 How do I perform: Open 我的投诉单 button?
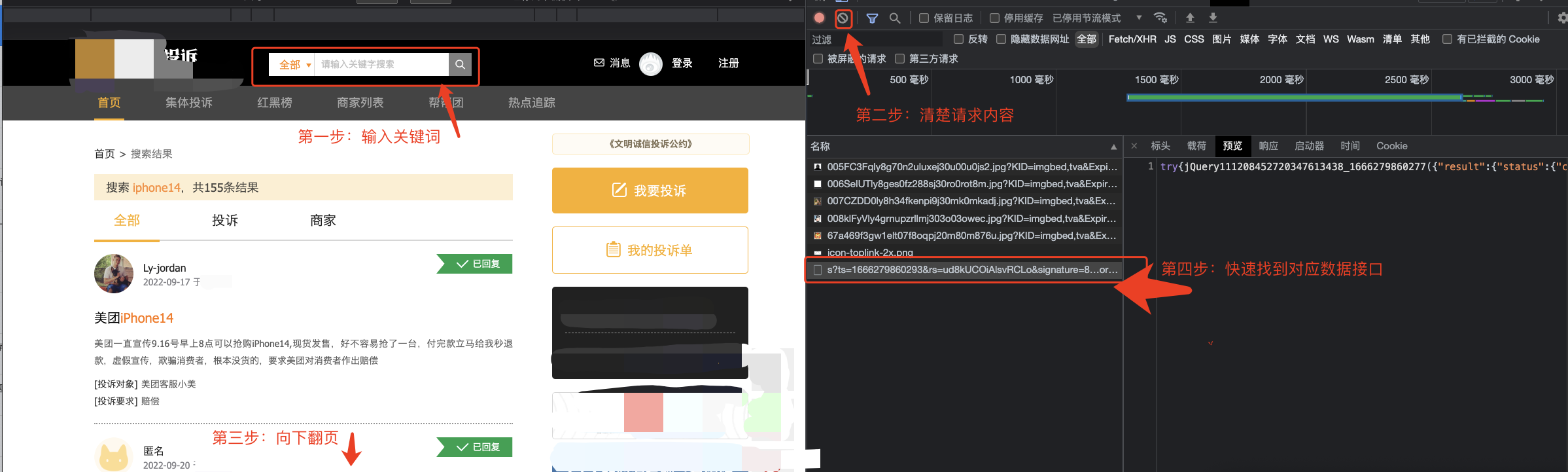tap(650, 250)
